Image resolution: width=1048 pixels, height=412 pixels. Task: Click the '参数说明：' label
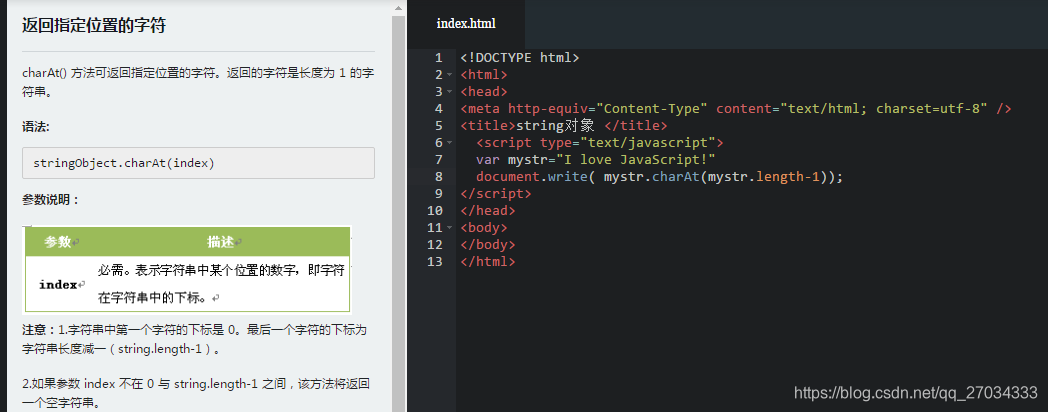click(x=51, y=199)
